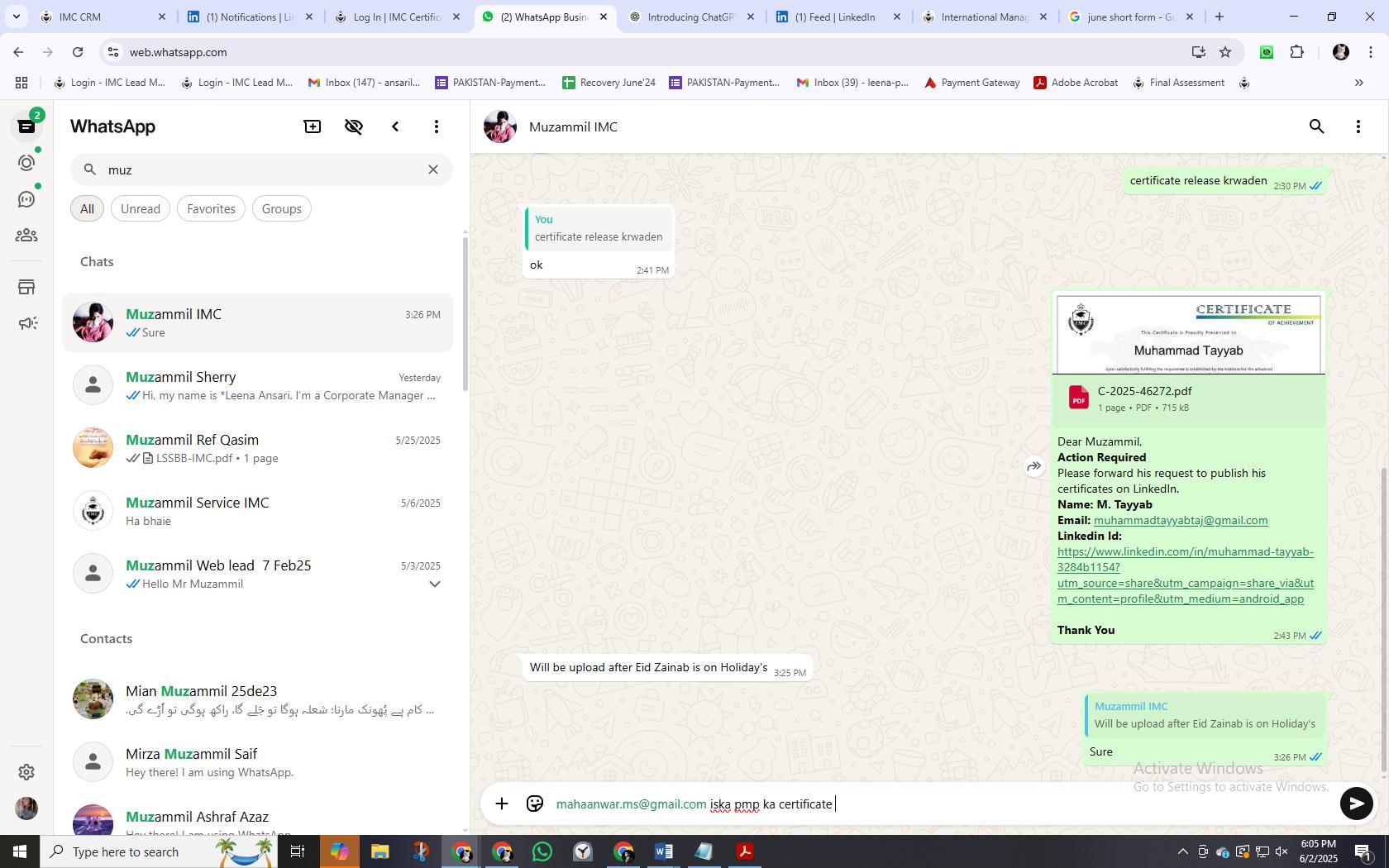This screenshot has width=1389, height=868.
Task: Switch to the IMC CRM browser tab
Action: [103, 17]
